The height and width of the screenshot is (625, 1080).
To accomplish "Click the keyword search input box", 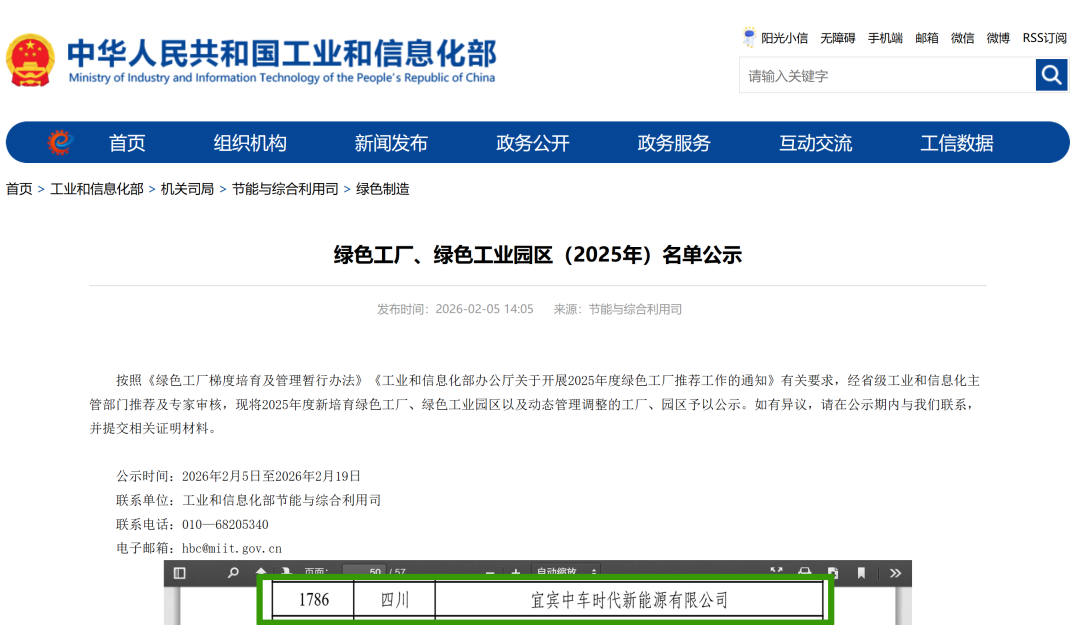I will [x=886, y=75].
